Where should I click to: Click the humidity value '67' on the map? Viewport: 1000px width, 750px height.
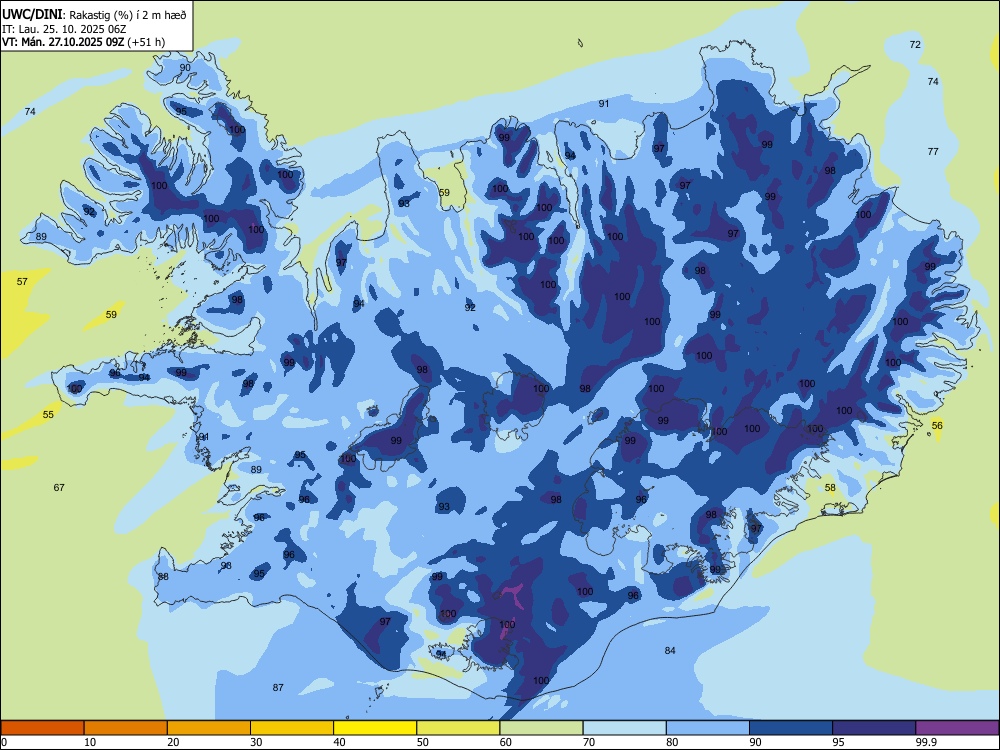(59, 488)
